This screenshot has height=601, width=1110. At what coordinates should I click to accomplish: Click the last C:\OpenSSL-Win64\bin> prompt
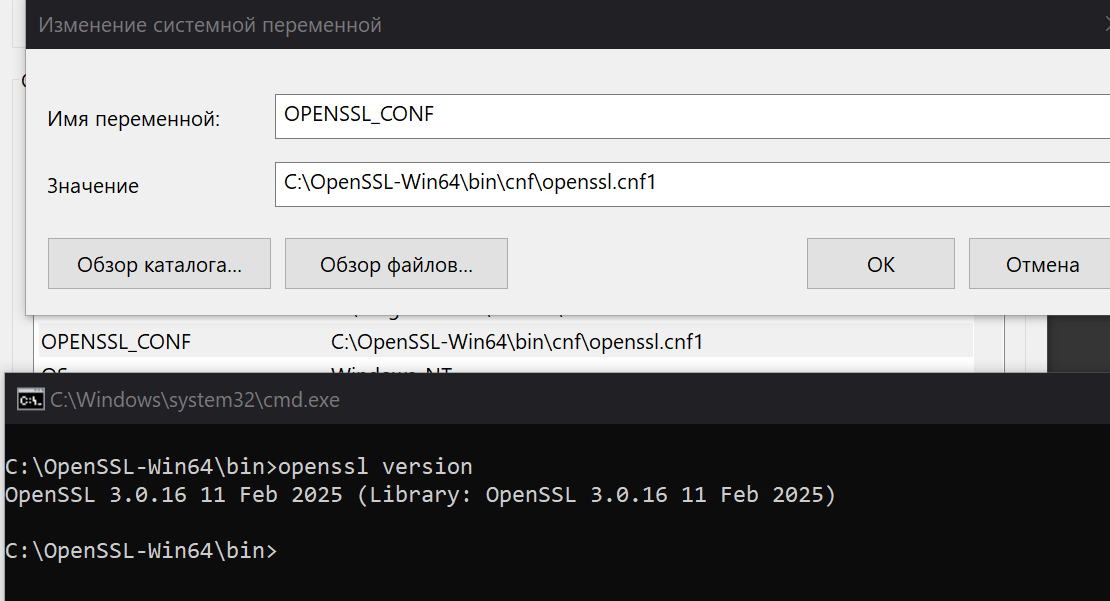140,551
